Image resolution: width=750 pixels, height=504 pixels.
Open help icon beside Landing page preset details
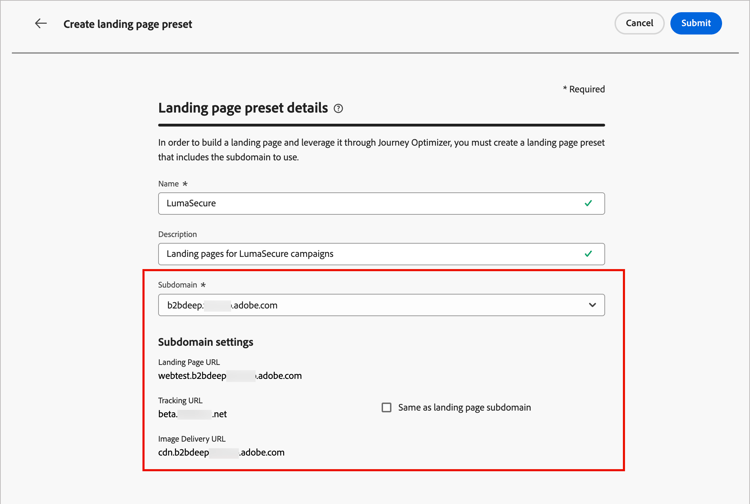(x=338, y=109)
